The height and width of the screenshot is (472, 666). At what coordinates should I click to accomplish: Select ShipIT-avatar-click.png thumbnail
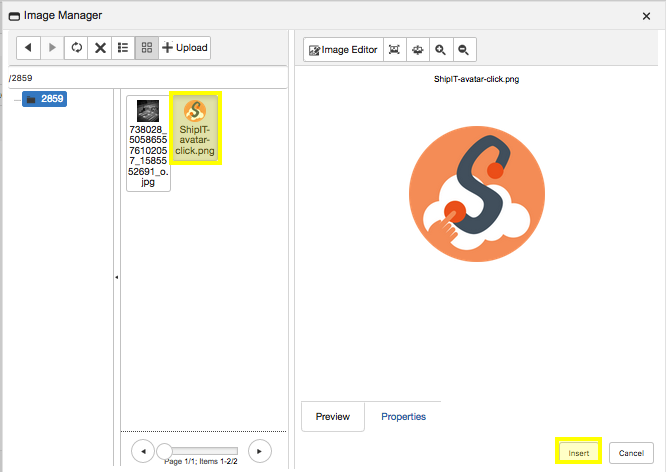tap(195, 128)
